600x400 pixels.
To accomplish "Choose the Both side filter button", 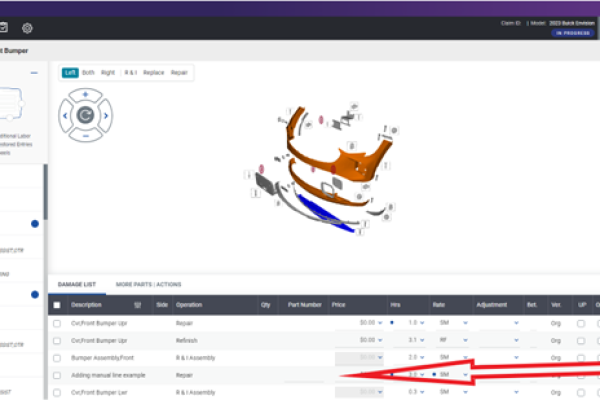I will [89, 73].
